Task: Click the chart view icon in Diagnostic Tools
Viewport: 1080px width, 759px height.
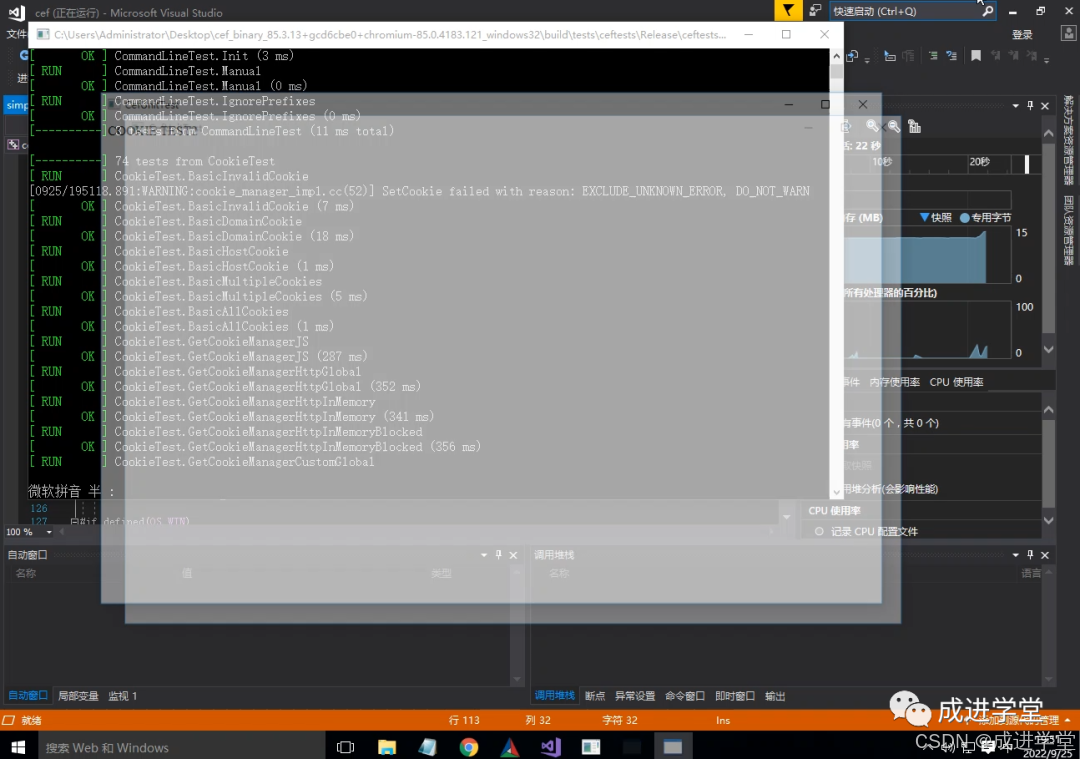Action: tap(915, 127)
